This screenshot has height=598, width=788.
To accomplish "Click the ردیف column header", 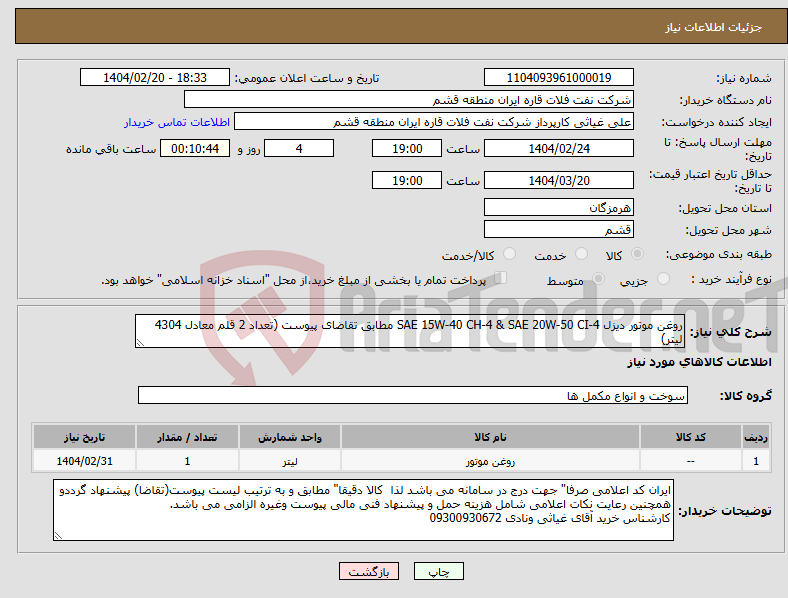I will [756, 437].
